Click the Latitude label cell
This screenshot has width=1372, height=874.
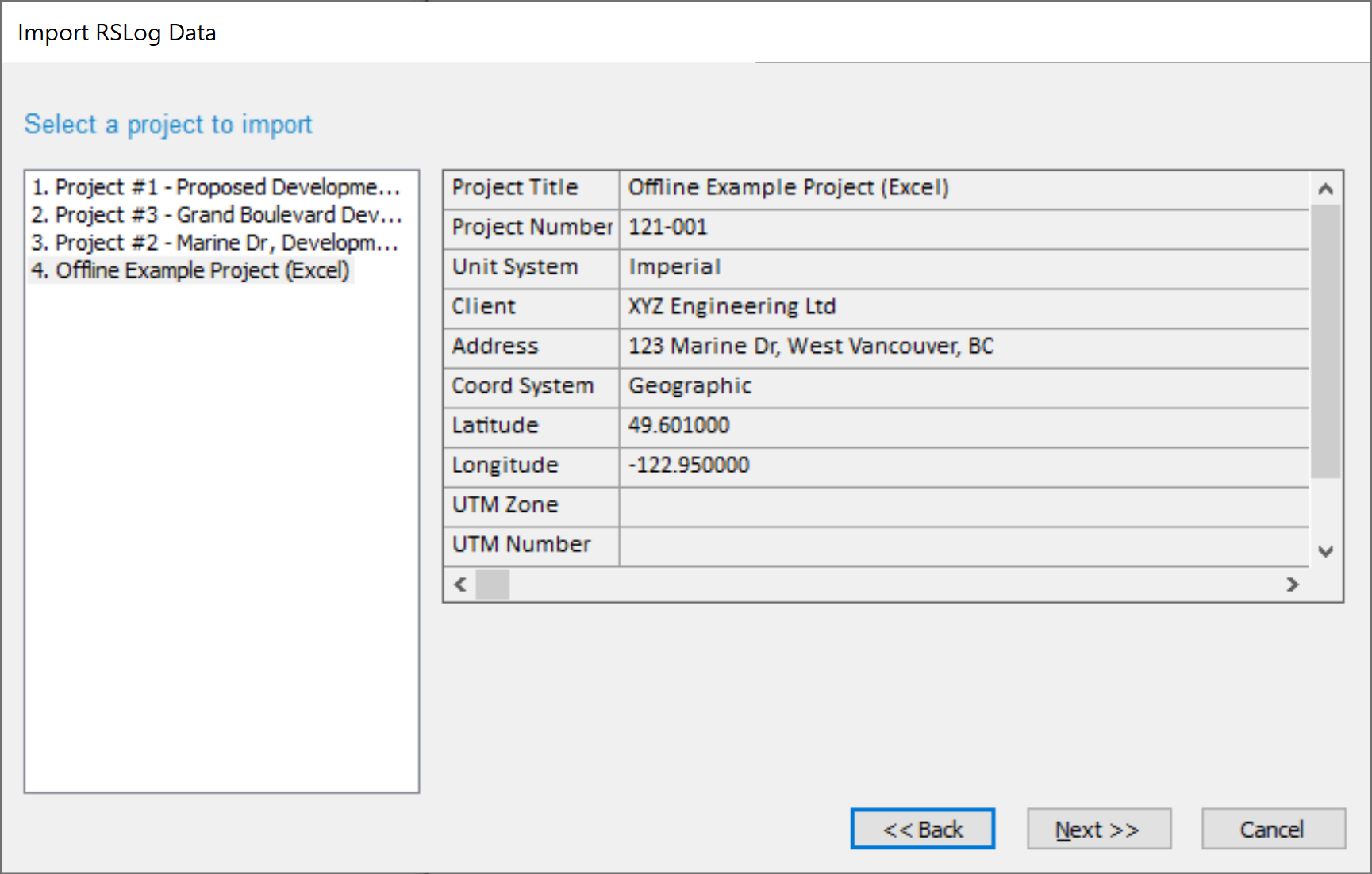click(532, 427)
